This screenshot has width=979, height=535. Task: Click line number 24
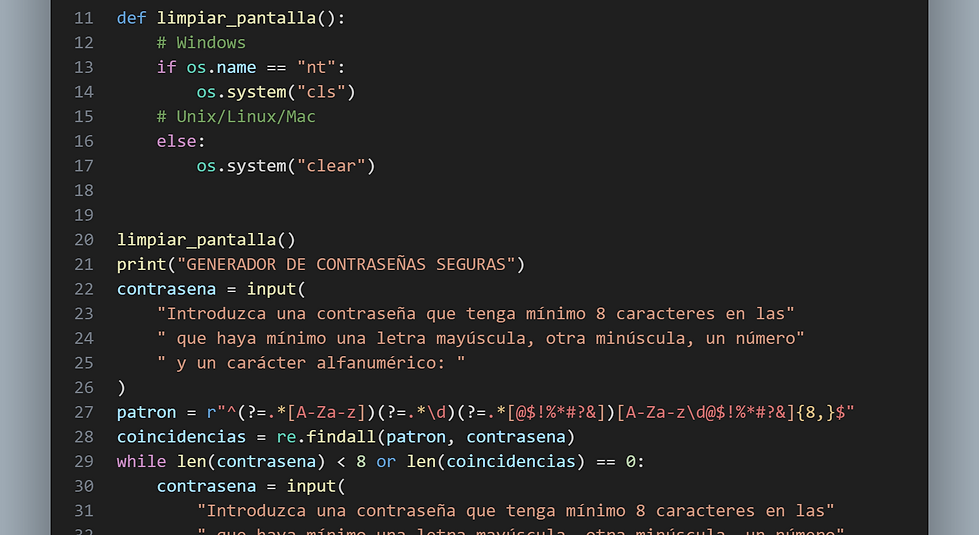pos(84,338)
